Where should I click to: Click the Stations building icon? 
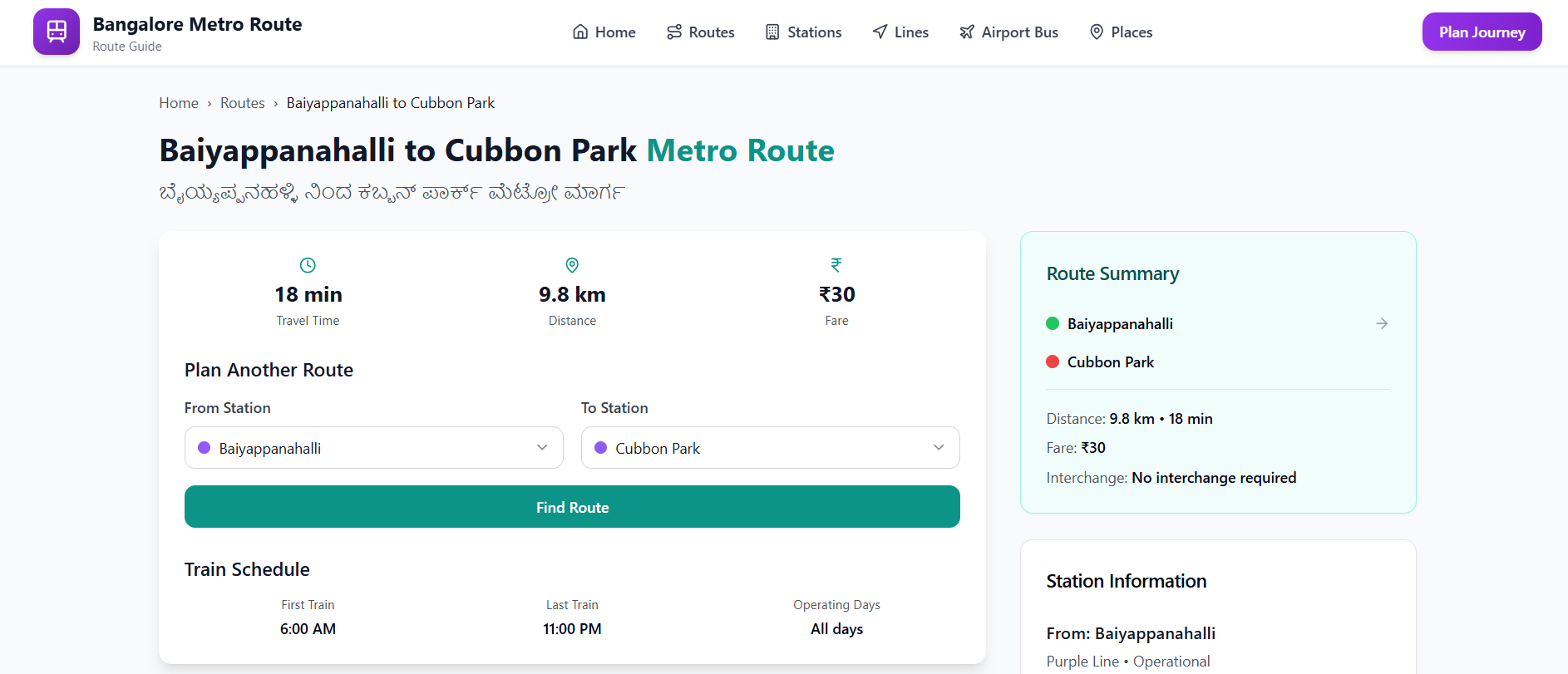tap(772, 32)
